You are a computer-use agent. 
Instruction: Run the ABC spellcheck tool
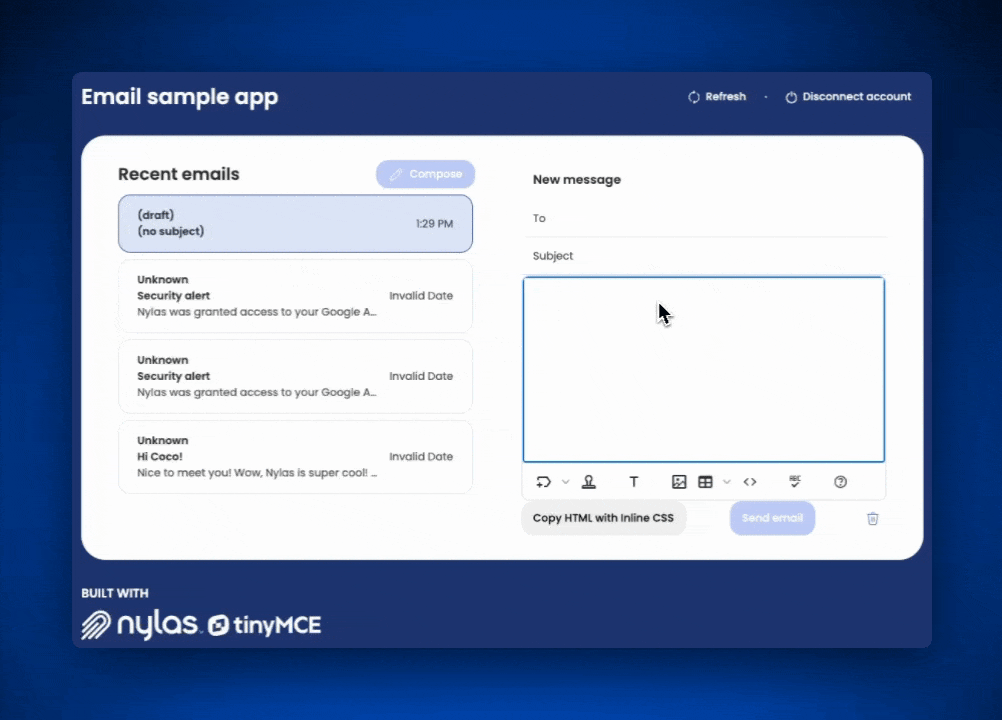tap(795, 482)
